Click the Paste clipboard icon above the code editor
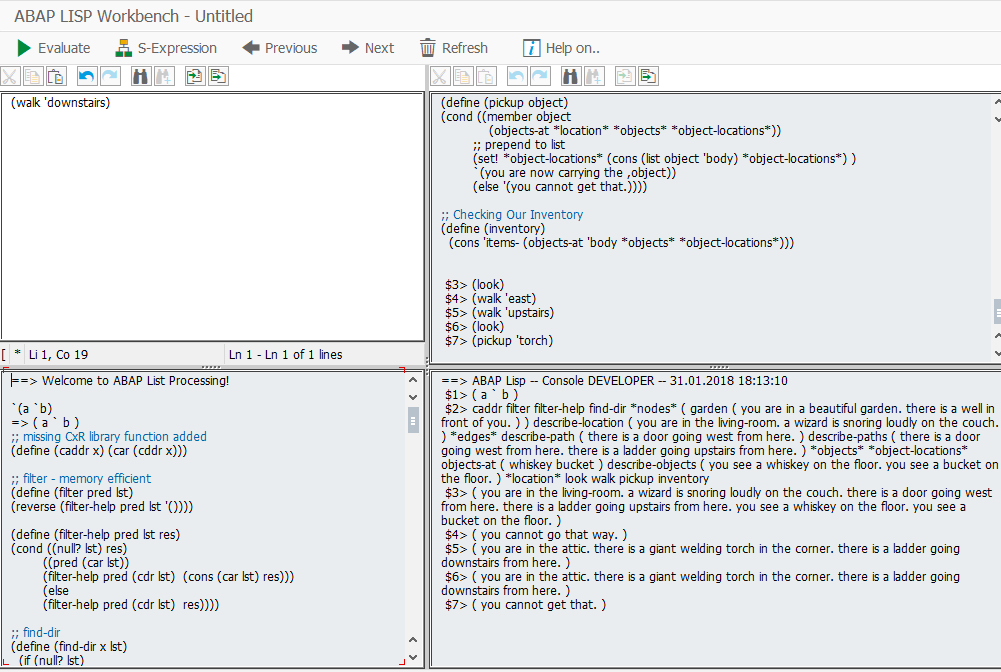This screenshot has width=1001, height=672. (x=56, y=76)
